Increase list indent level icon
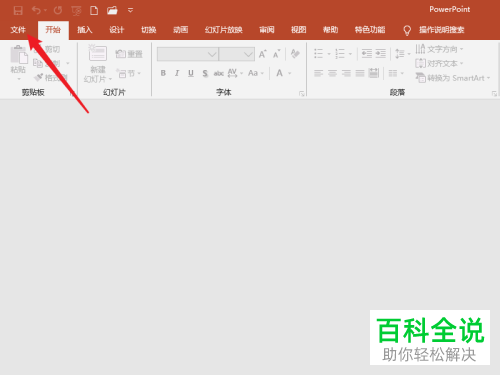This screenshot has height=375, width=500. pos(381,54)
